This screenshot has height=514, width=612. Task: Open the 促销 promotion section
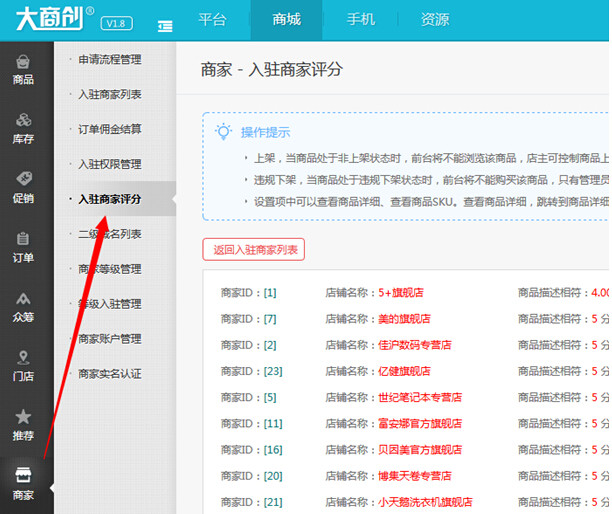tap(23, 189)
